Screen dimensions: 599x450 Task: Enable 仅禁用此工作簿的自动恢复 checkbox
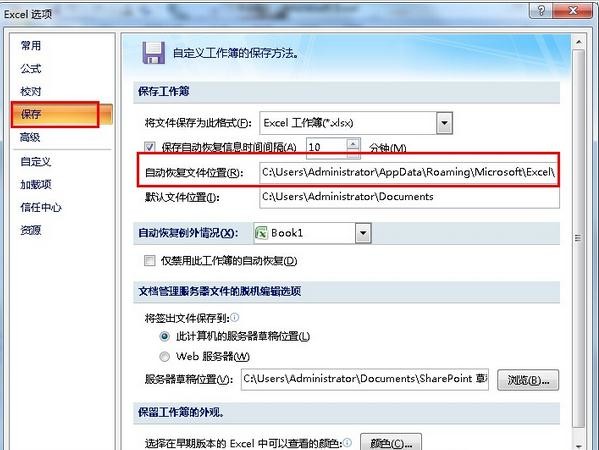click(x=149, y=261)
